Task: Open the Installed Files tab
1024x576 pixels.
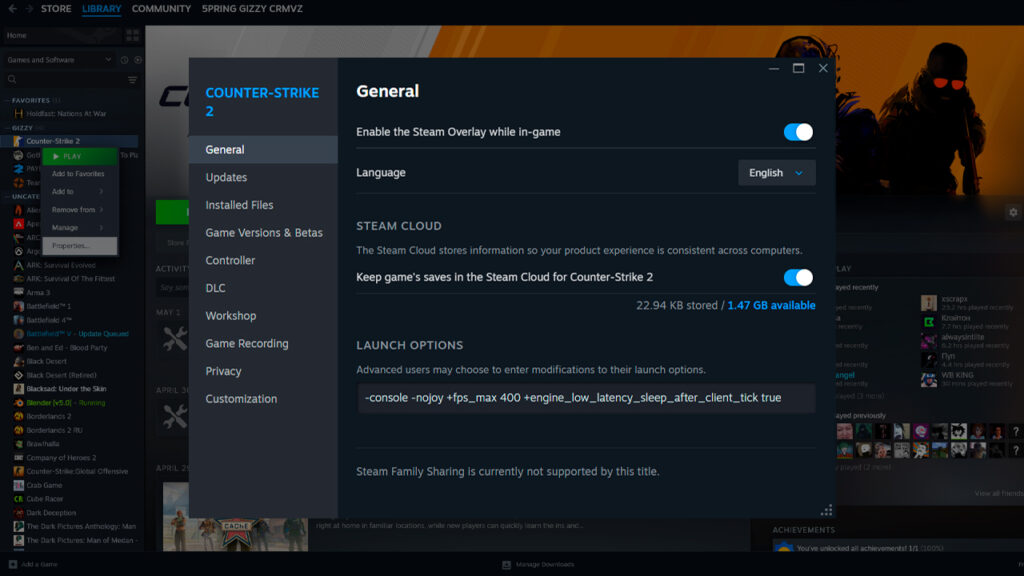Action: [x=263, y=205]
